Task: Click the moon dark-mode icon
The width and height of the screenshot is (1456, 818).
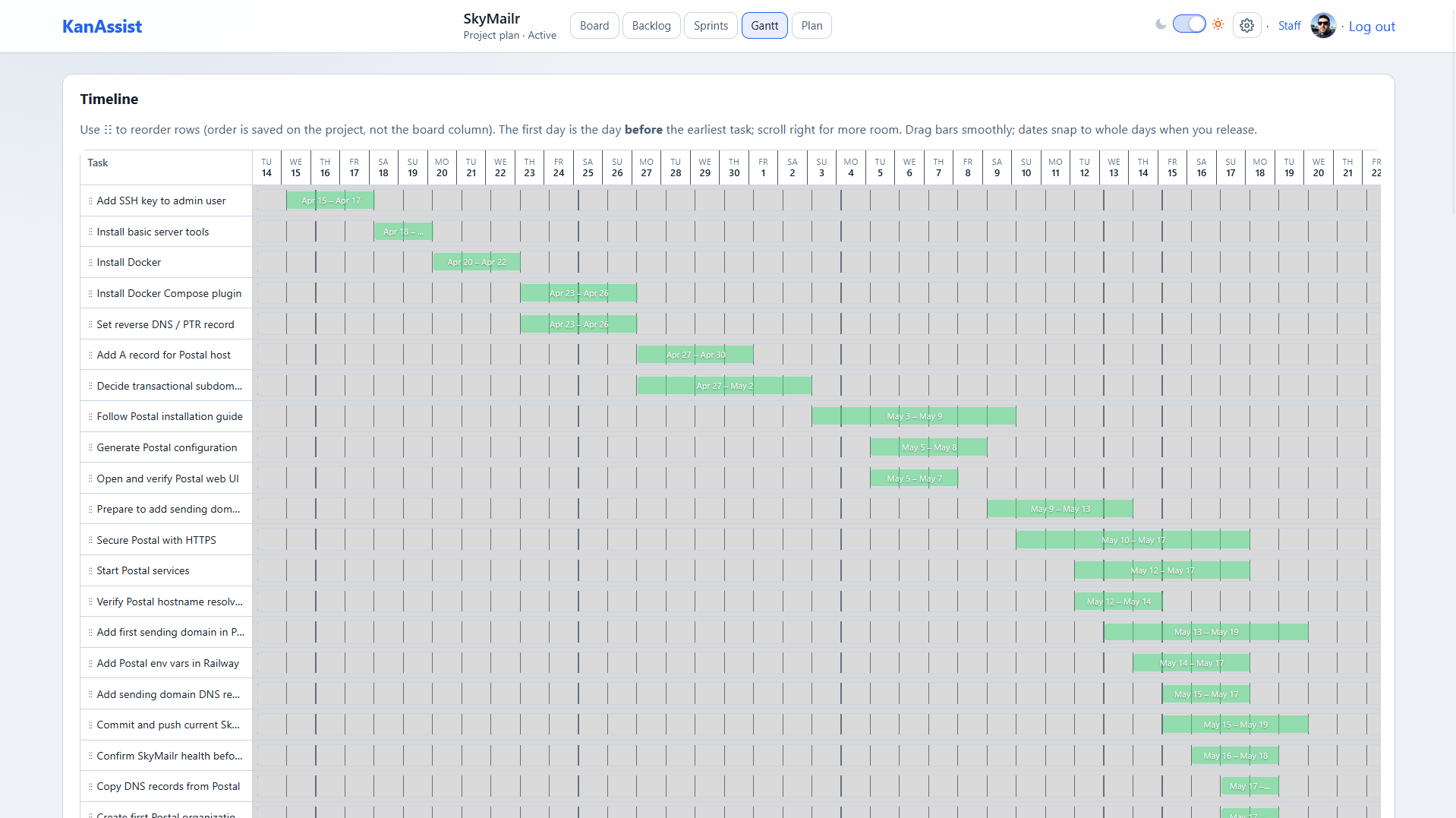Action: 1161,24
